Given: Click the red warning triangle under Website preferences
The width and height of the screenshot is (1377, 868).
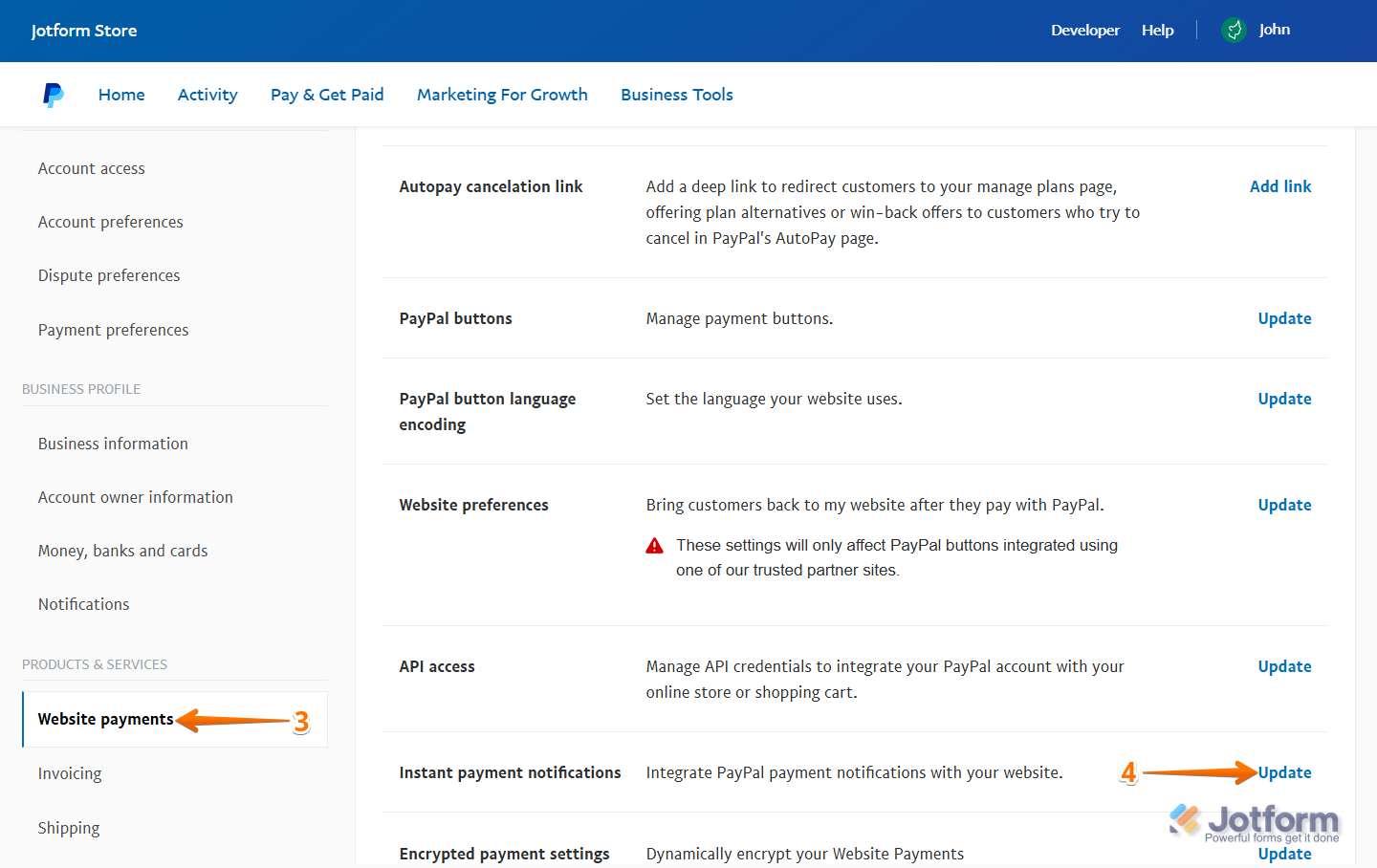Looking at the screenshot, I should point(655,544).
